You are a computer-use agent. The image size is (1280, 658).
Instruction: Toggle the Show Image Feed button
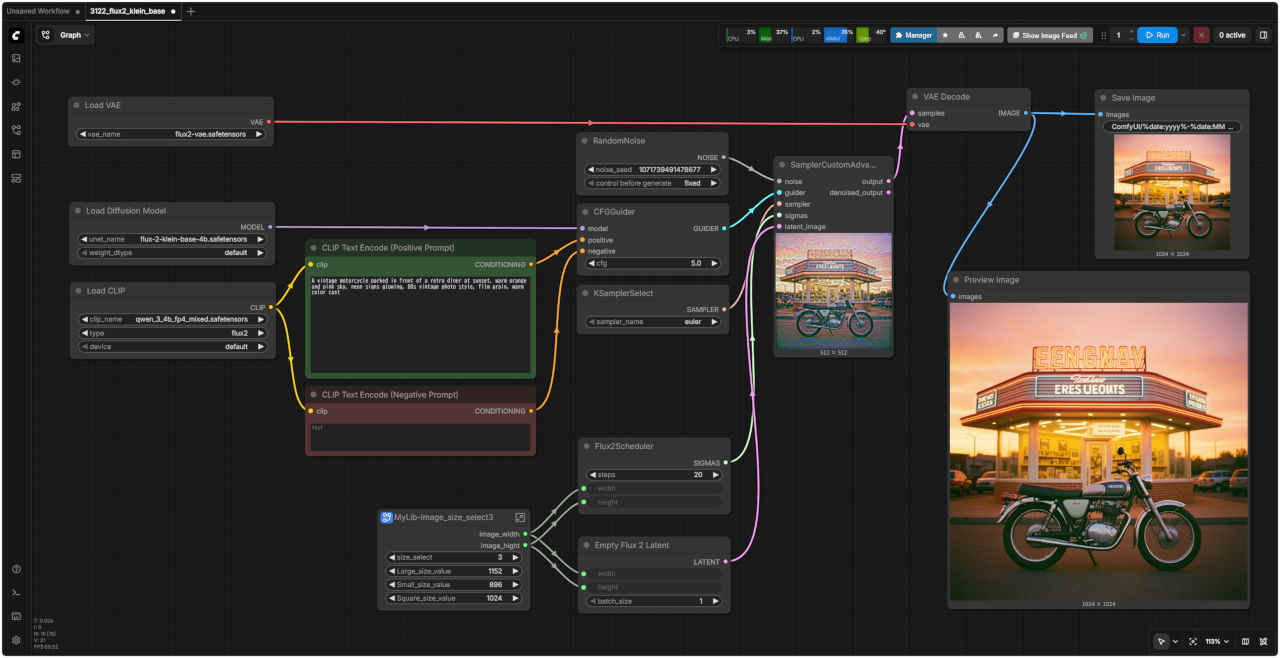click(1049, 35)
